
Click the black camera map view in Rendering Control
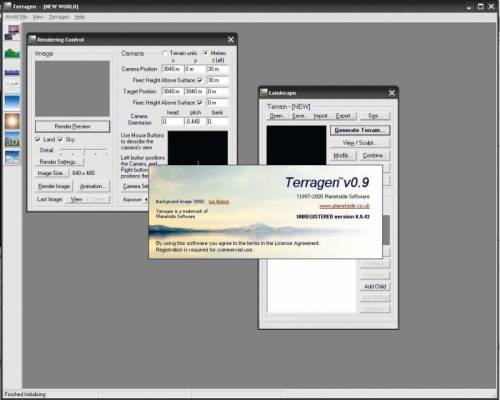point(198,148)
